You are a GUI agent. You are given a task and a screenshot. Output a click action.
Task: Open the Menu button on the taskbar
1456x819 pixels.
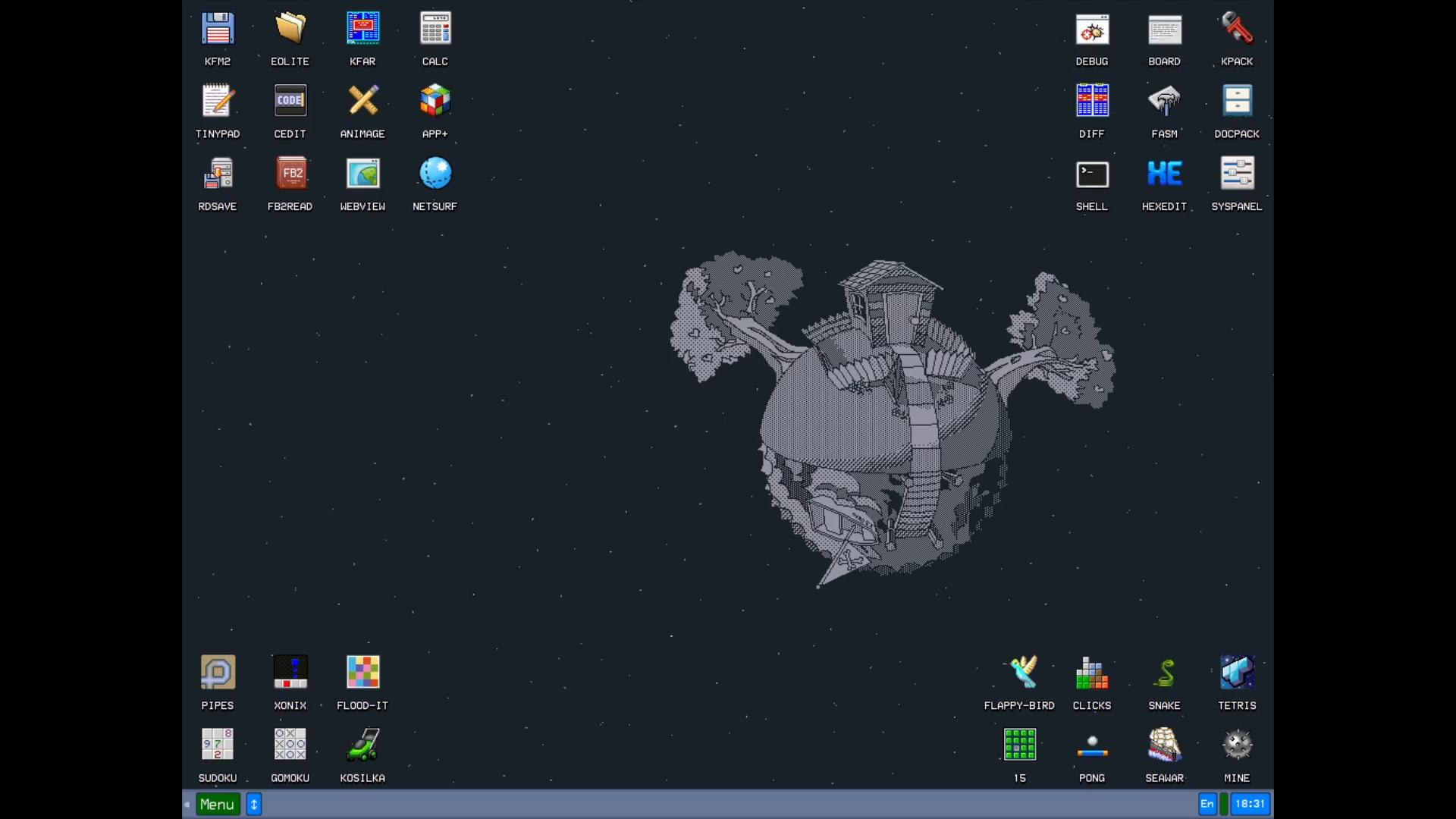[x=218, y=805]
